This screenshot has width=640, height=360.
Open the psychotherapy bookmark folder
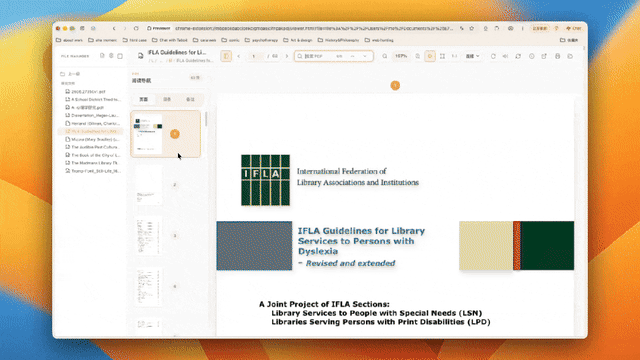(261, 40)
